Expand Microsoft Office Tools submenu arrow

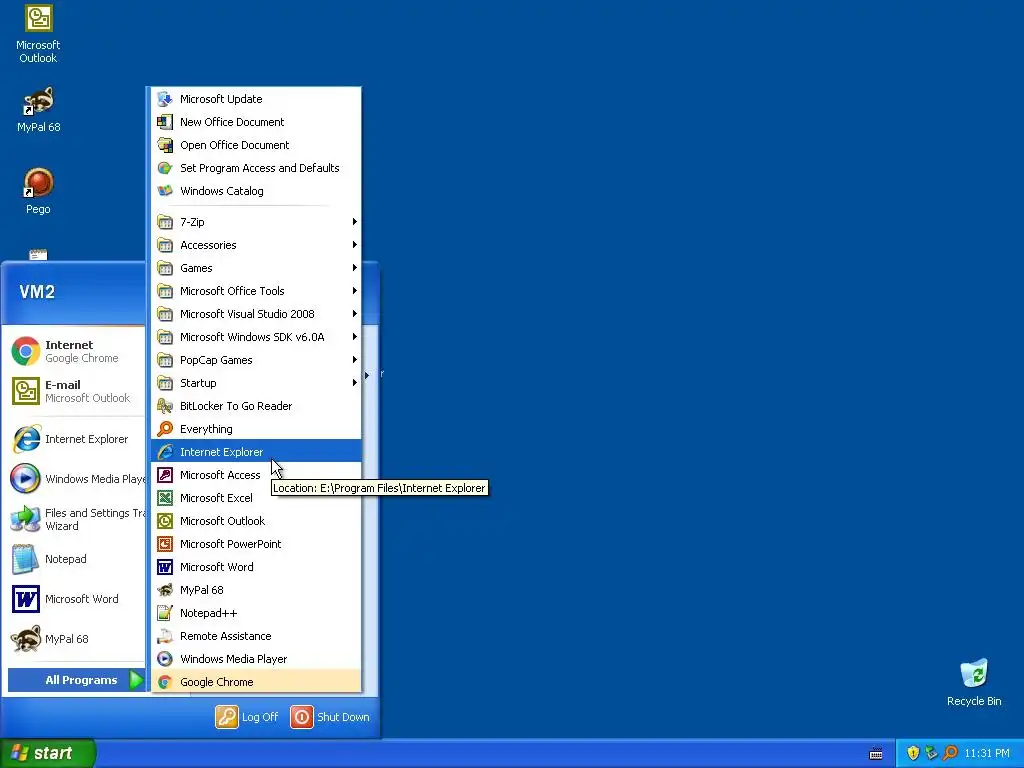[x=355, y=291]
